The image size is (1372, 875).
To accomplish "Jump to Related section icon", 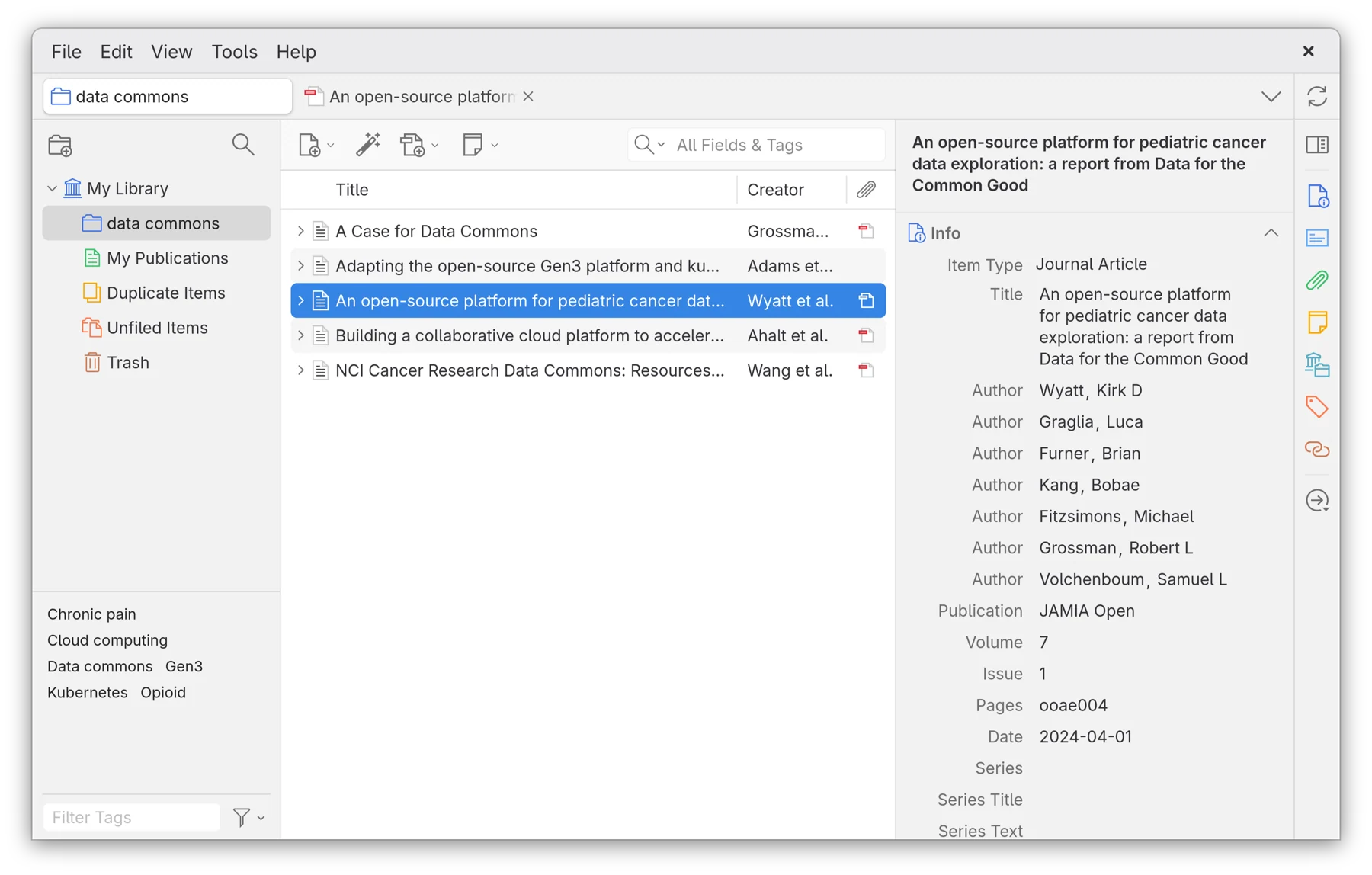I will click(x=1317, y=450).
